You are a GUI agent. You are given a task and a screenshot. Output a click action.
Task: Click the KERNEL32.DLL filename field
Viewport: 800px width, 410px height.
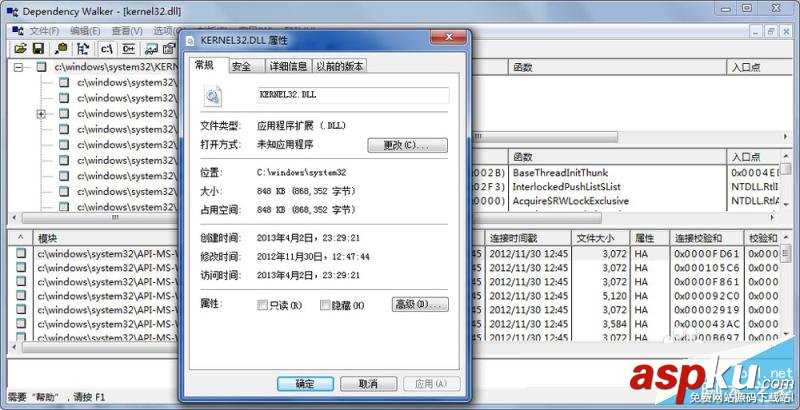tap(353, 95)
